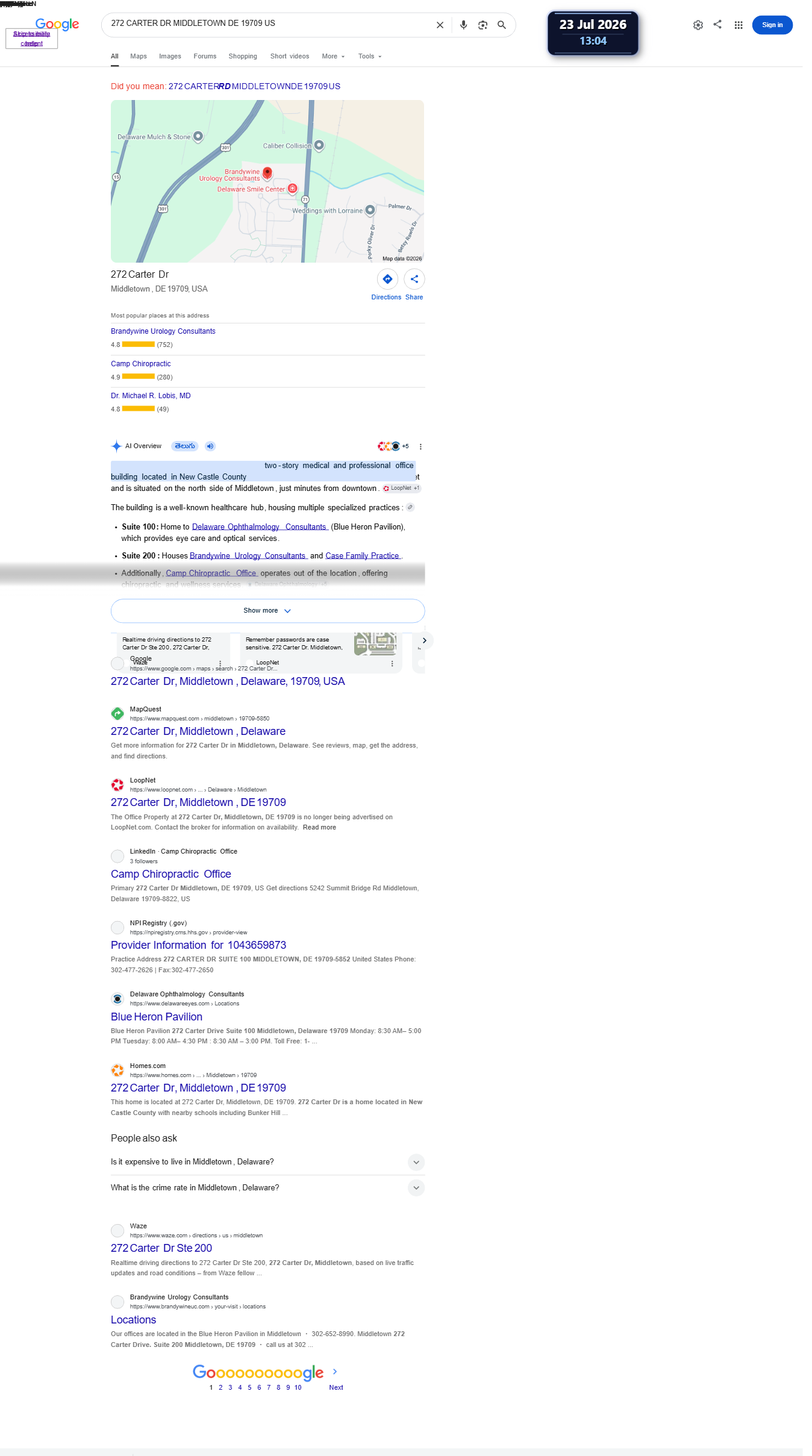Open the AI Overview source icons +5
The width and height of the screenshot is (812, 1456).
point(393,446)
